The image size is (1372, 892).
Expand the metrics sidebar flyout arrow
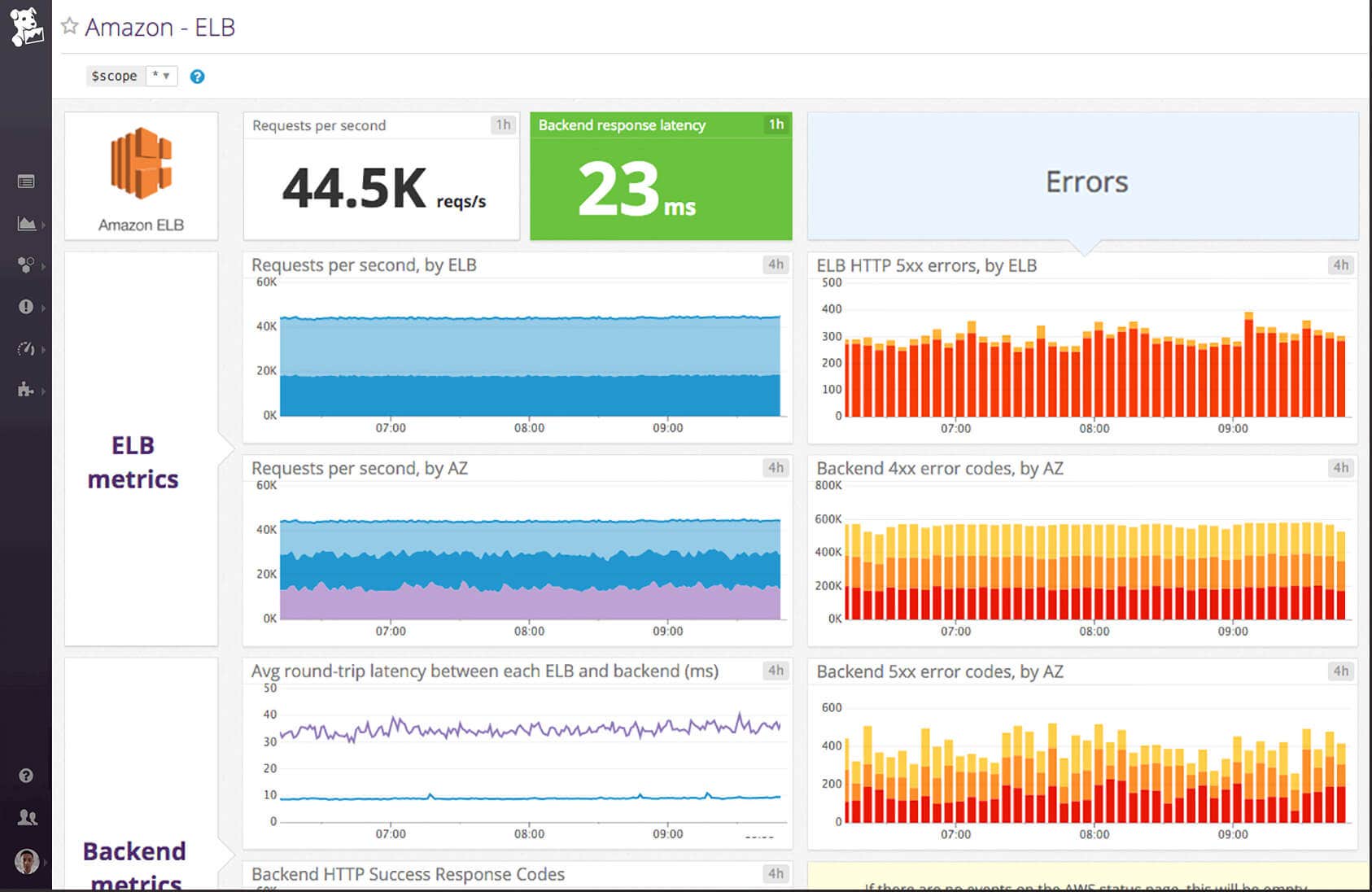[45, 226]
